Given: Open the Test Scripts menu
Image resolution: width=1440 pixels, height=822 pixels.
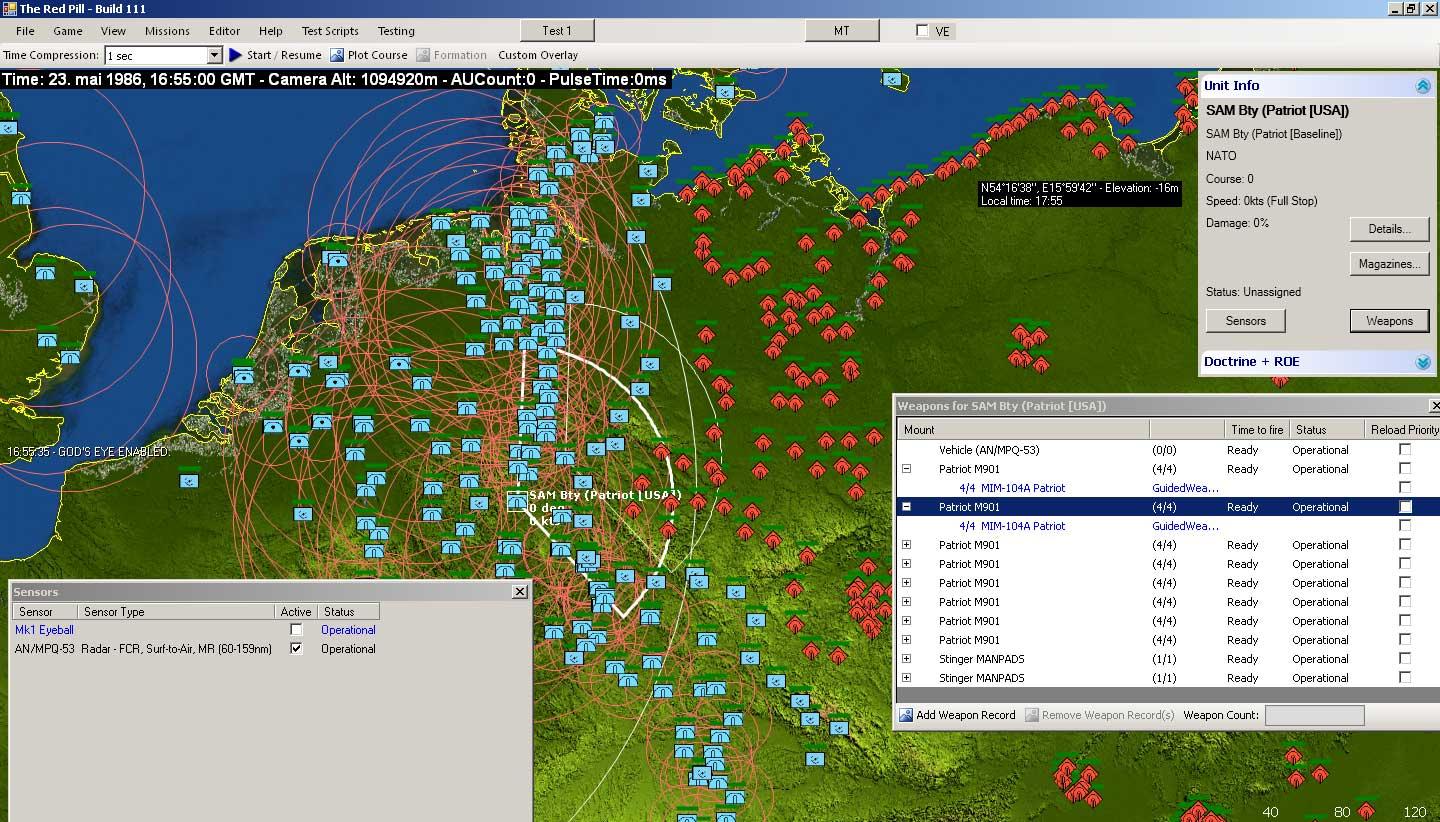Looking at the screenshot, I should point(330,31).
